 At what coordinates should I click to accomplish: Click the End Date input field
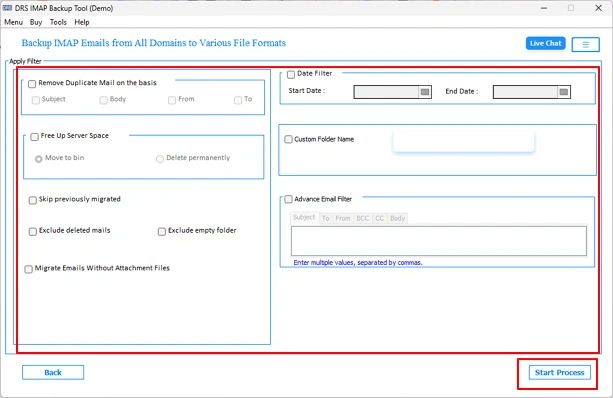pos(525,92)
